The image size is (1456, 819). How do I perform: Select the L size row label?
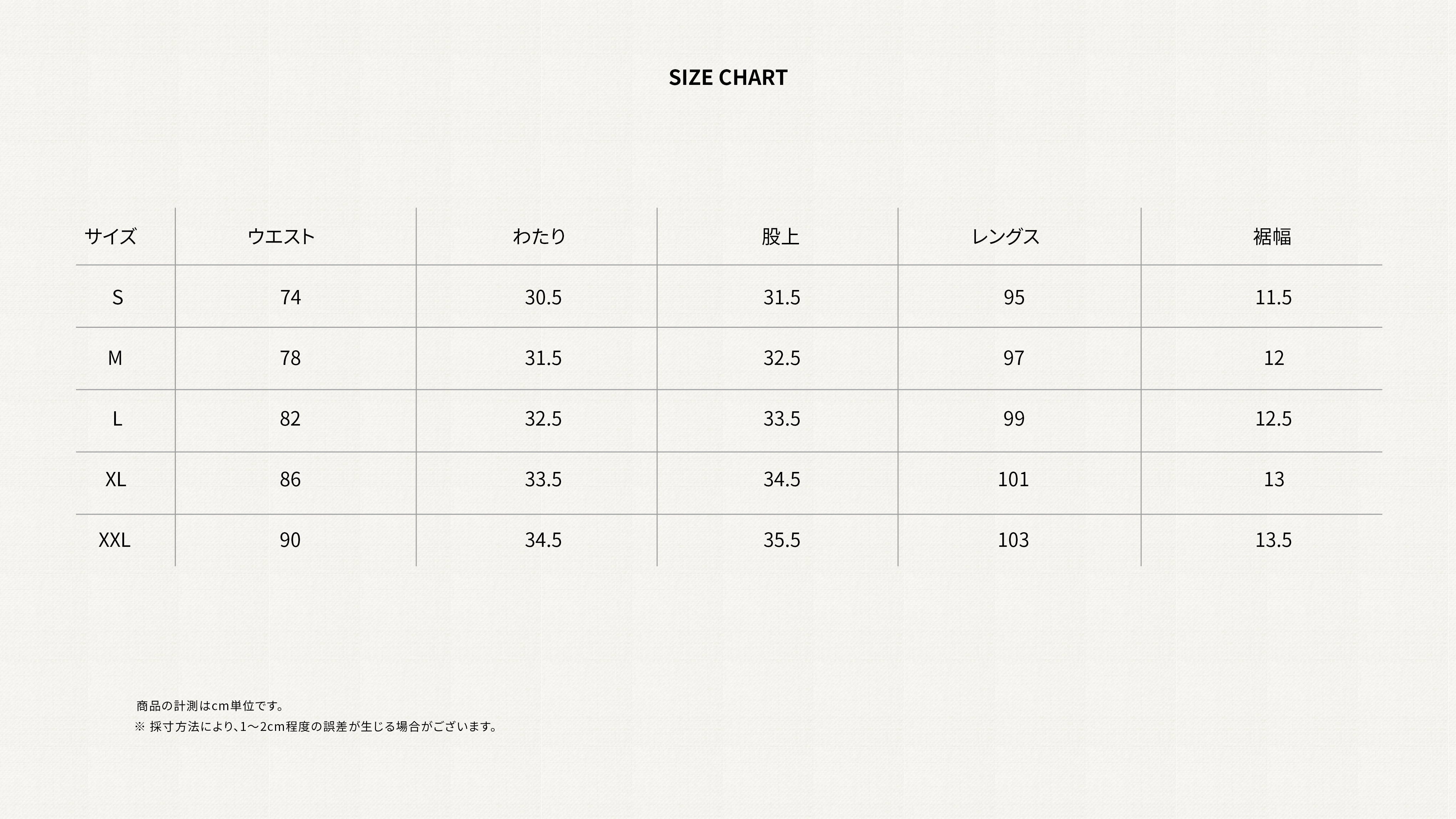(117, 419)
